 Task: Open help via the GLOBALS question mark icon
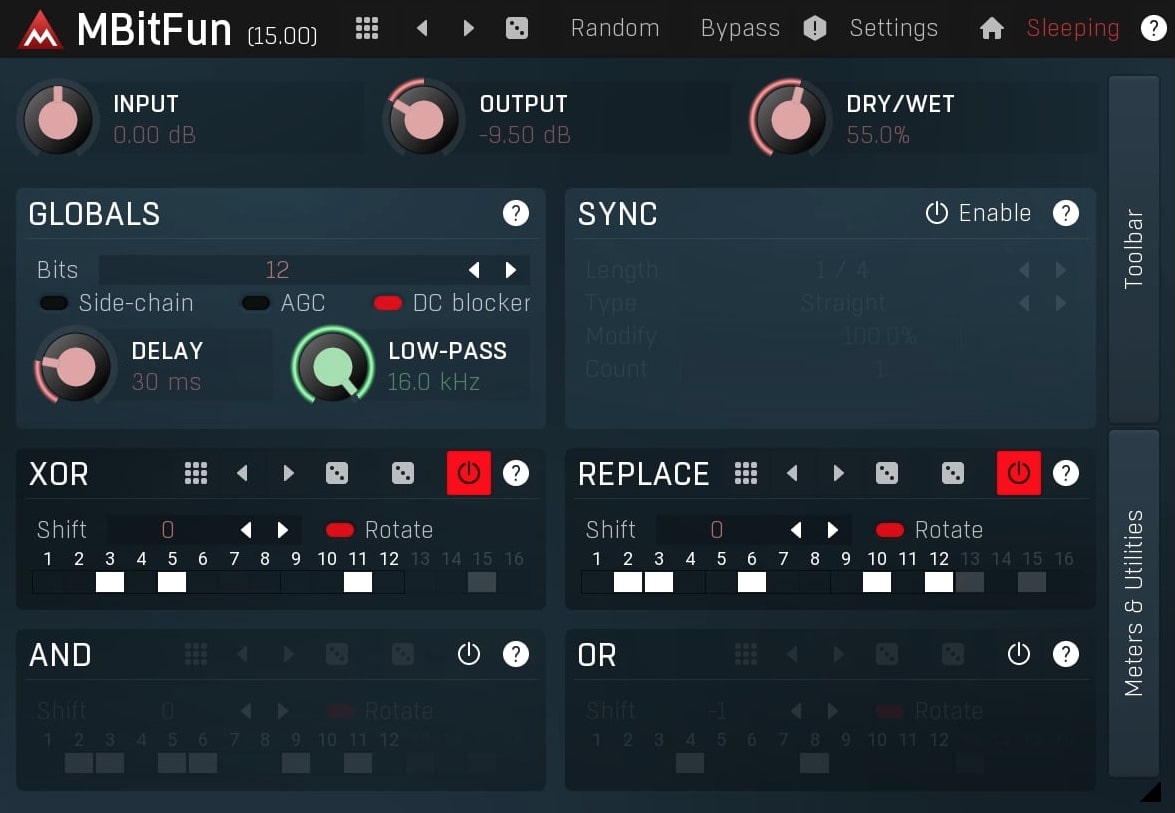coord(516,213)
